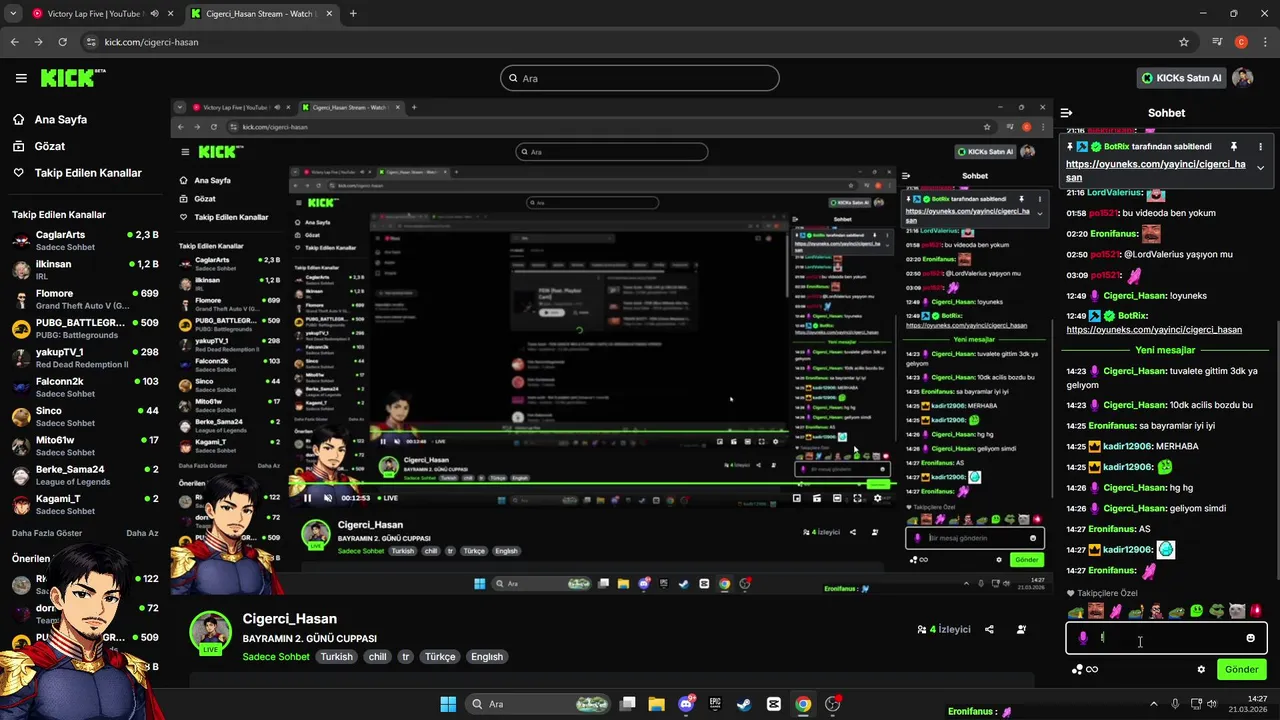This screenshot has width=1280, height=720.
Task: Click the Turkish tag under stream title
Action: click(337, 657)
